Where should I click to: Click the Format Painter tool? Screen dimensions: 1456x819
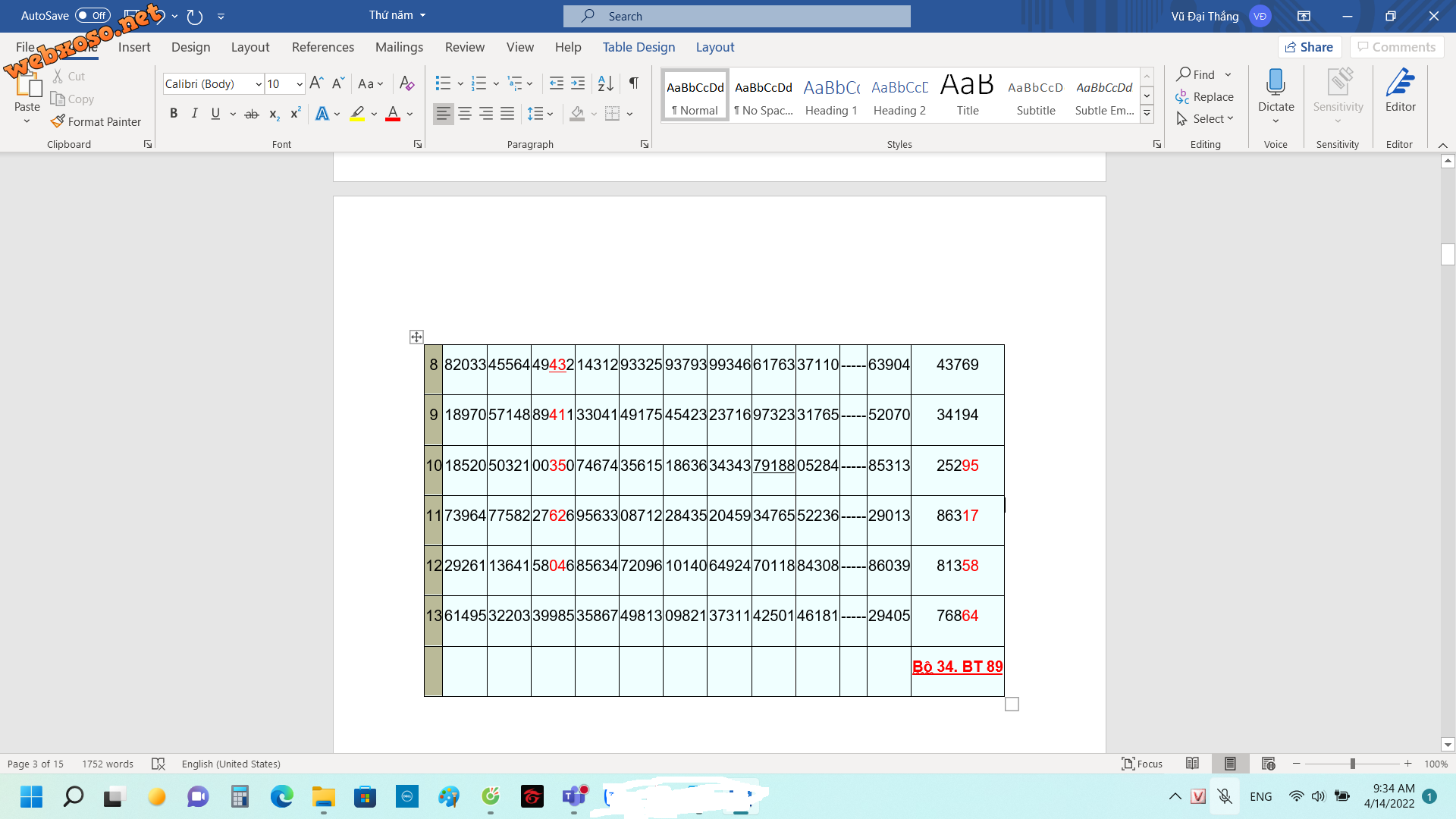96,121
